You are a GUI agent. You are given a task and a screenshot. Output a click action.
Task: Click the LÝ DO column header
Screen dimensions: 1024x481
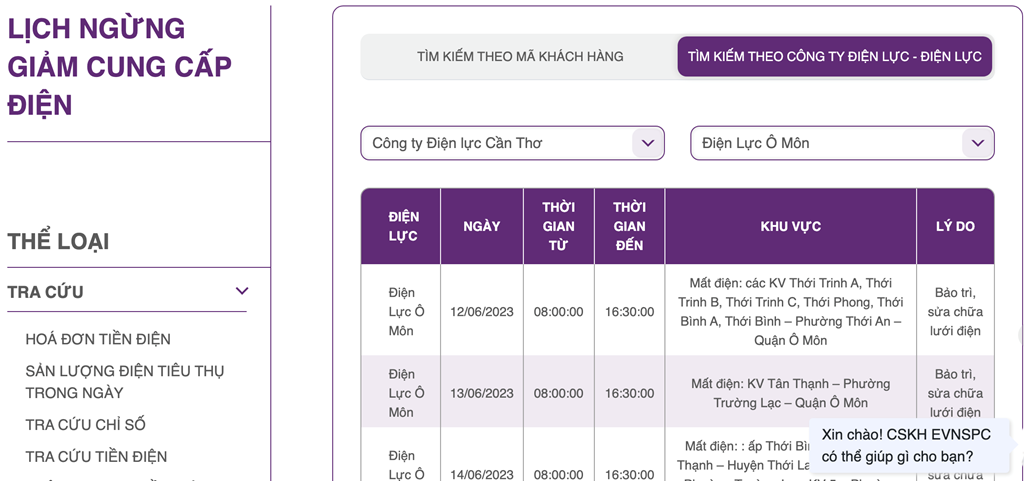955,226
